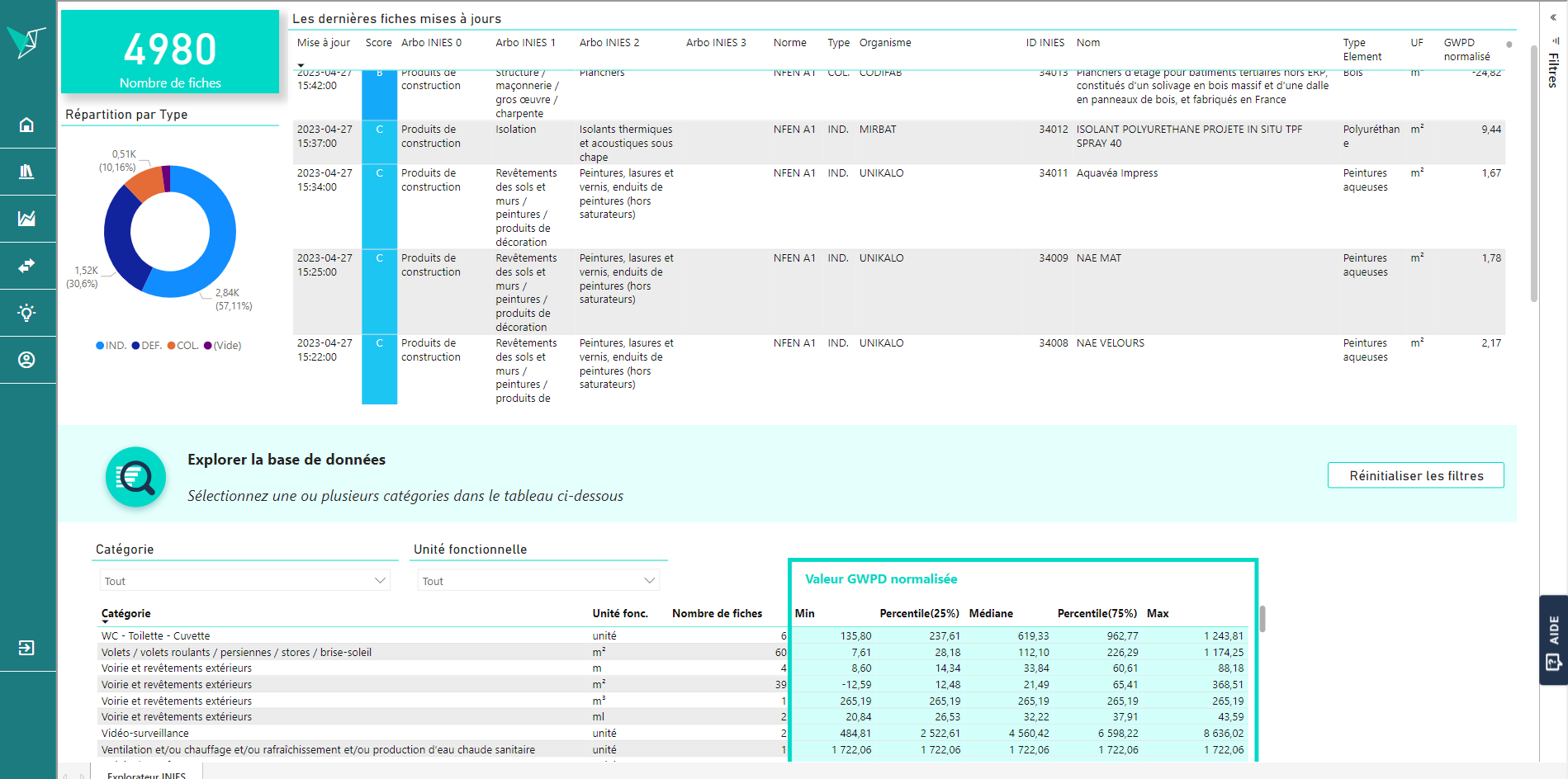
Task: Expand the Filtres pane with double chevron
Action: (x=1553, y=17)
